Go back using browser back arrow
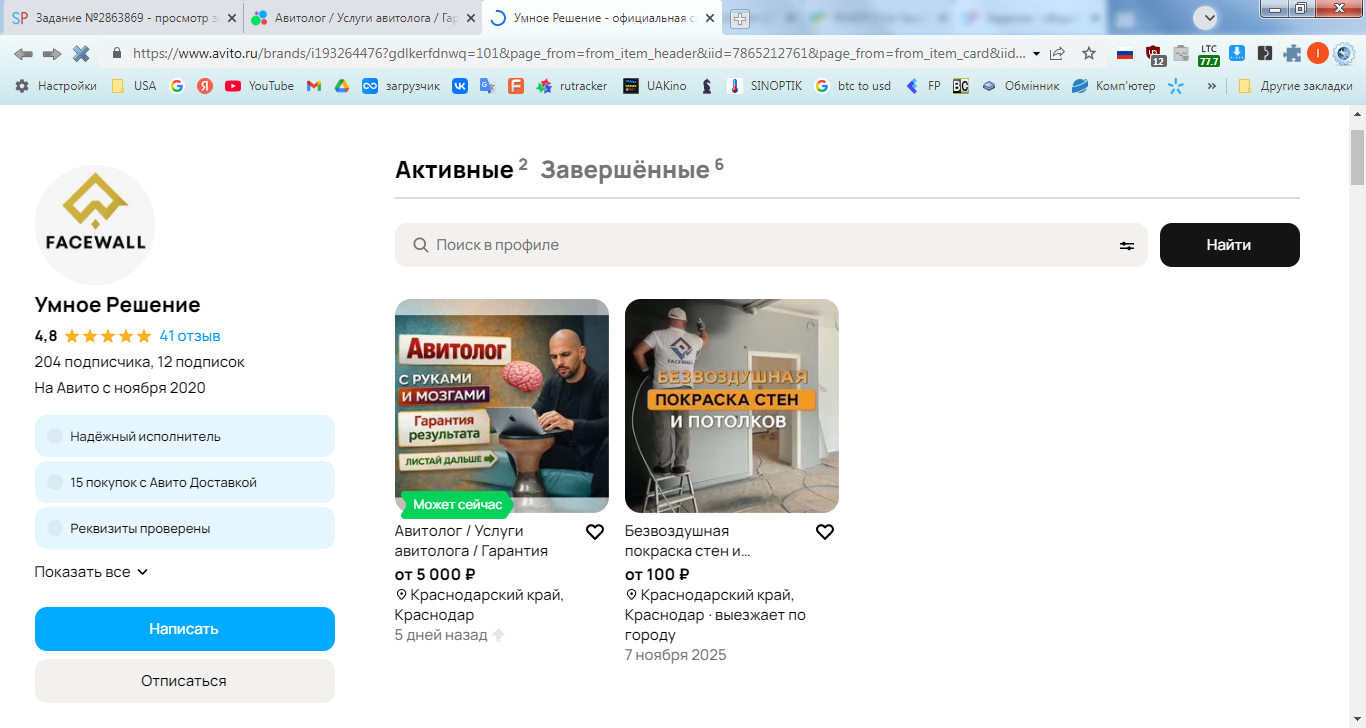This screenshot has width=1366, height=728. (x=23, y=53)
